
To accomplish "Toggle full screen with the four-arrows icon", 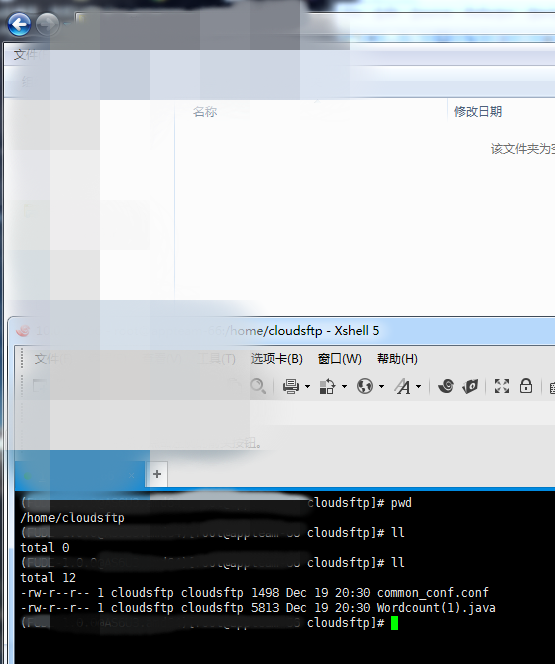I will [x=502, y=386].
